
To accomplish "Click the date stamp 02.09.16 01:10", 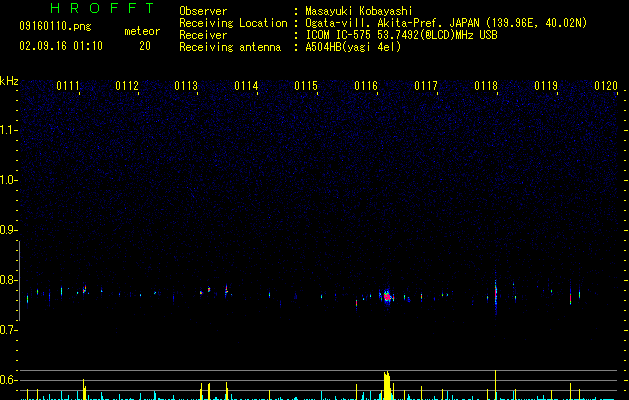I will click(61, 46).
